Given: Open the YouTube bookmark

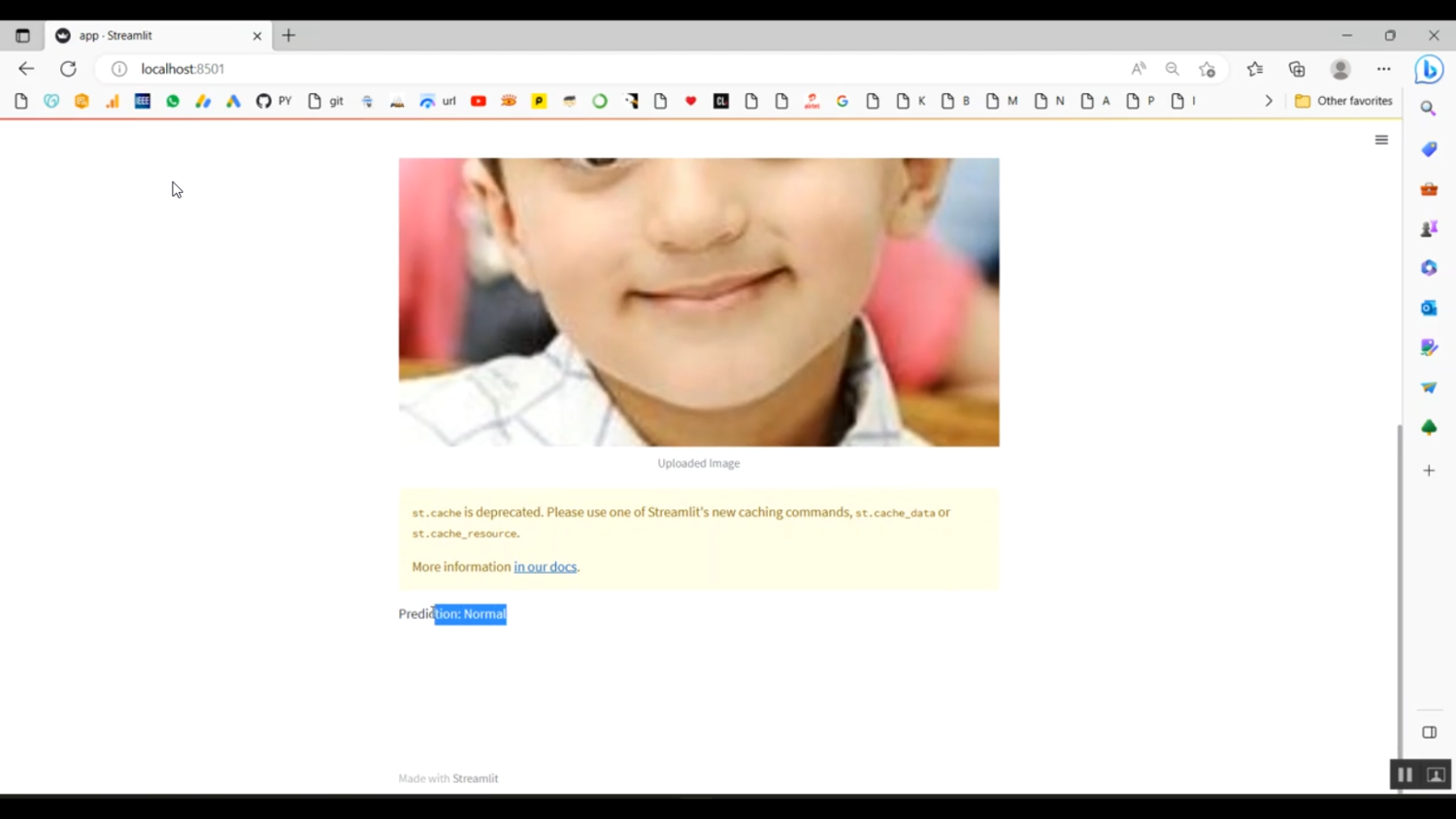Looking at the screenshot, I should [478, 100].
